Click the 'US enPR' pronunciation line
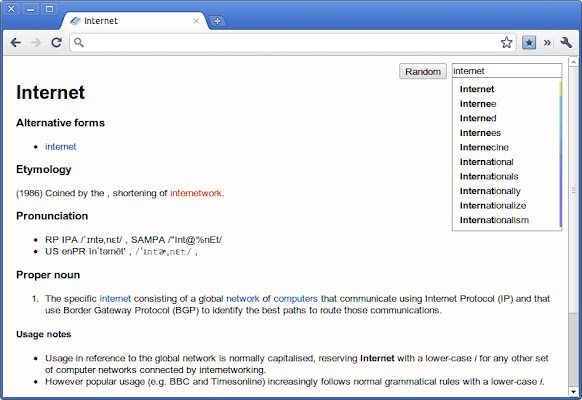 click(121, 252)
